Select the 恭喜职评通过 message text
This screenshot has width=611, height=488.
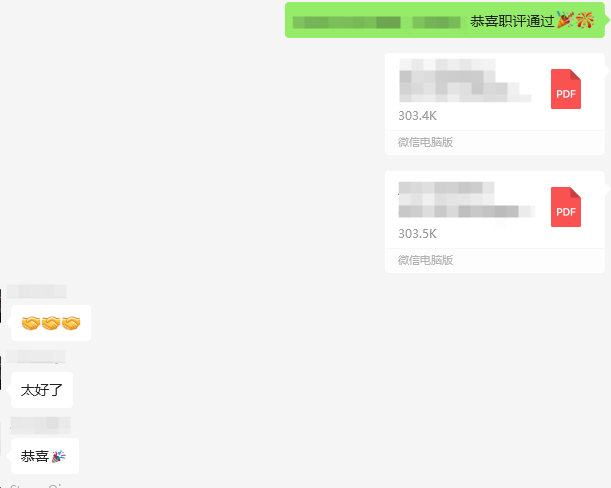512,21
